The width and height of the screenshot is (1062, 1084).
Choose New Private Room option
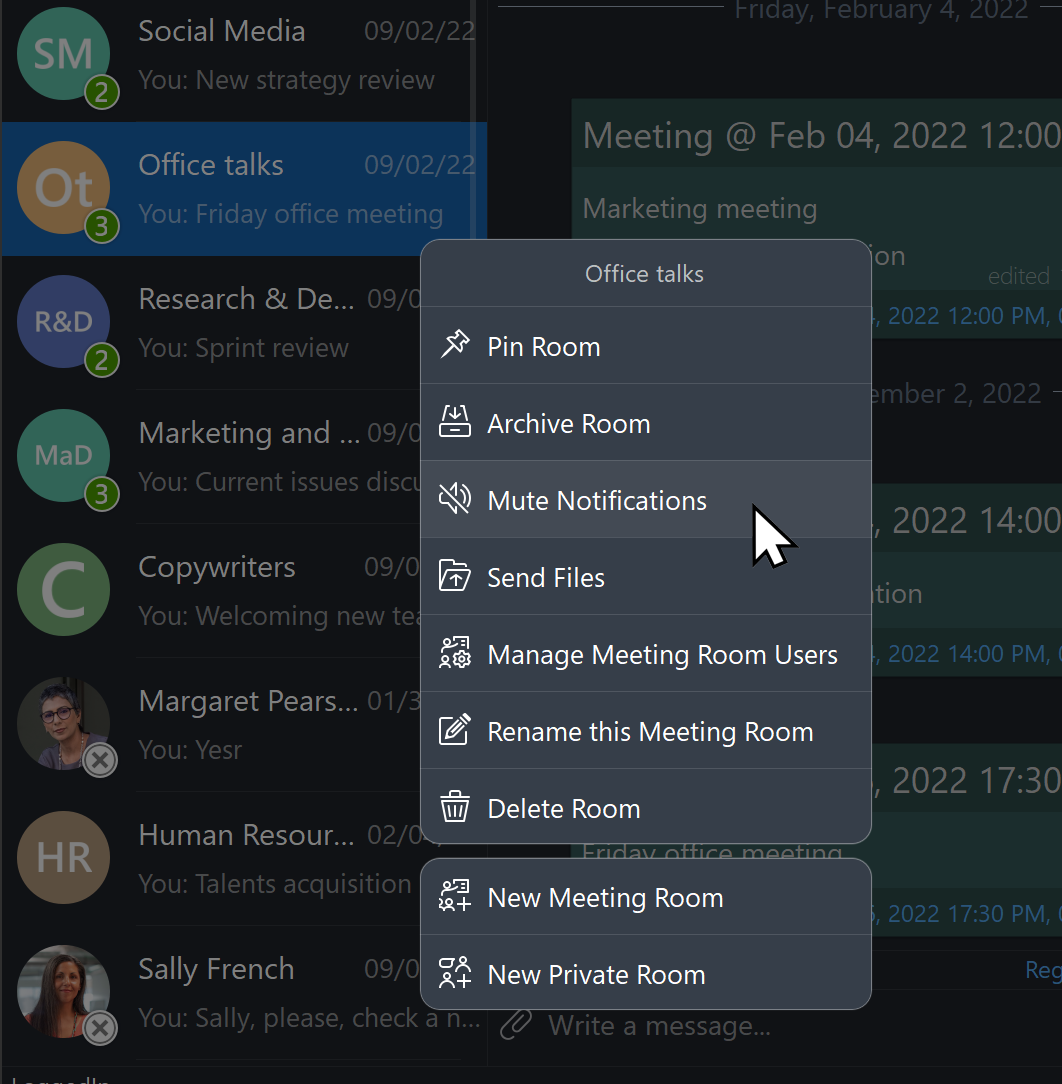point(646,973)
